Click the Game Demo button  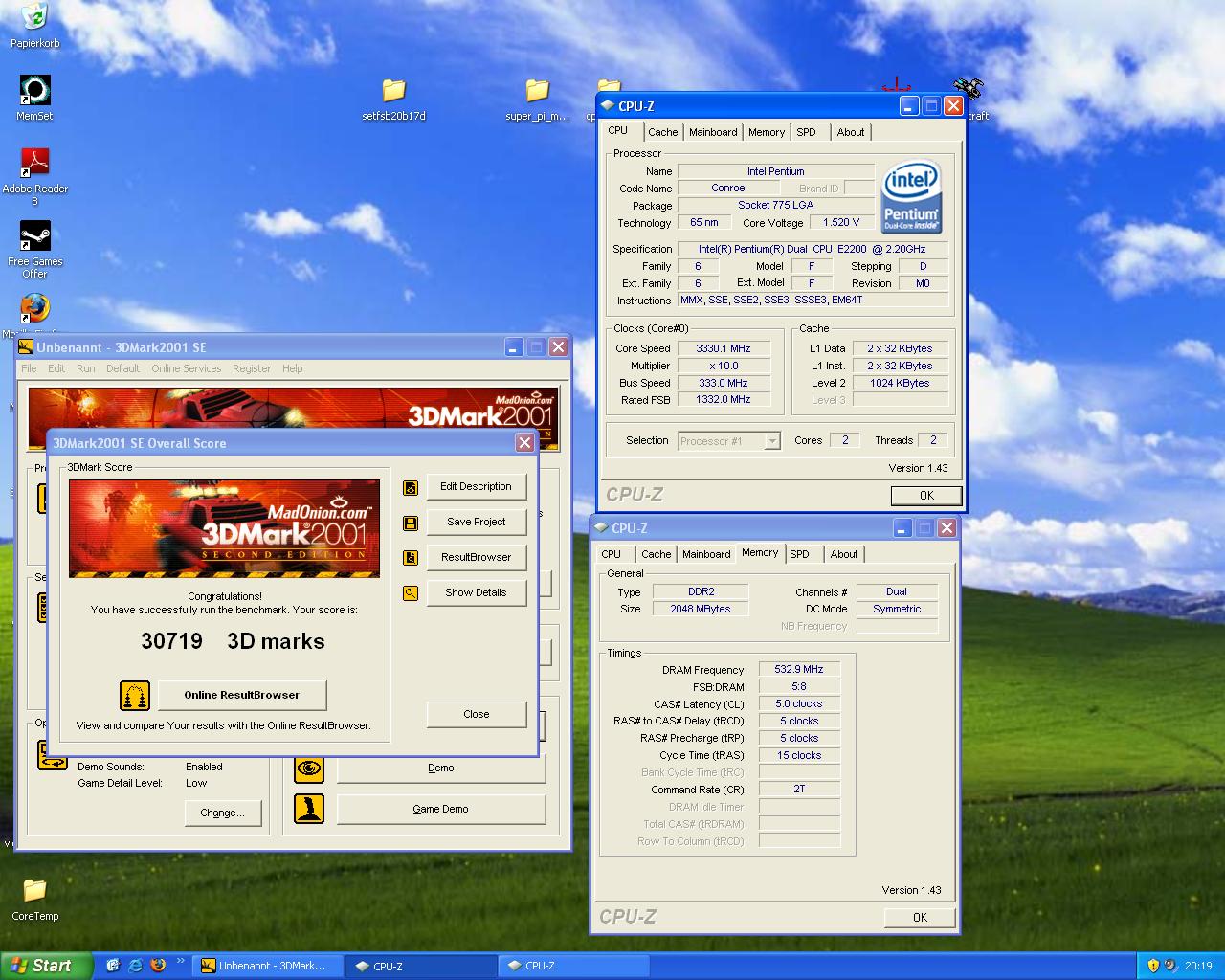click(440, 810)
